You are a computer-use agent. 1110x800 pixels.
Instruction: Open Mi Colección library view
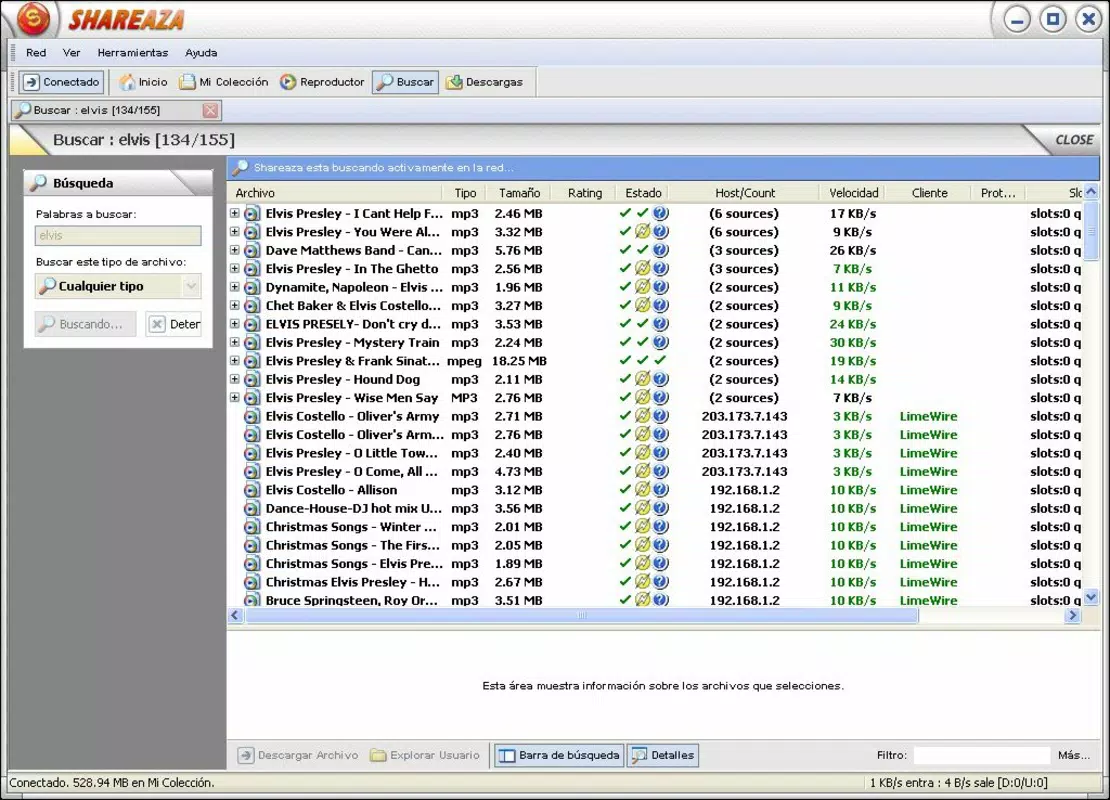pos(224,82)
